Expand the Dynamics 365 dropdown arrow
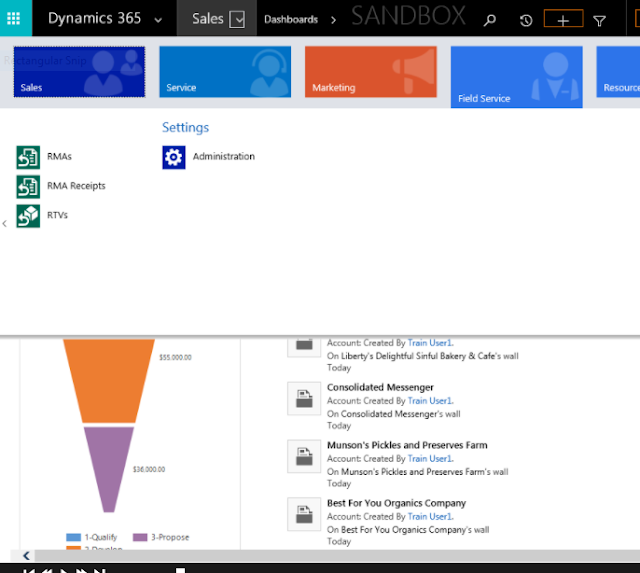This screenshot has height=573, width=640. click(158, 20)
